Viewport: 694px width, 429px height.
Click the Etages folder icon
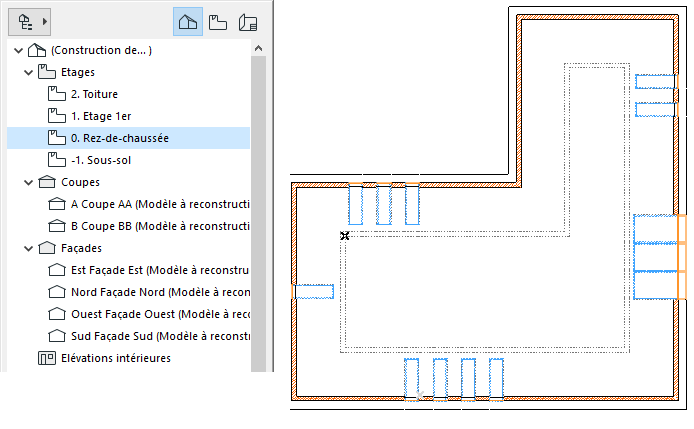46,72
